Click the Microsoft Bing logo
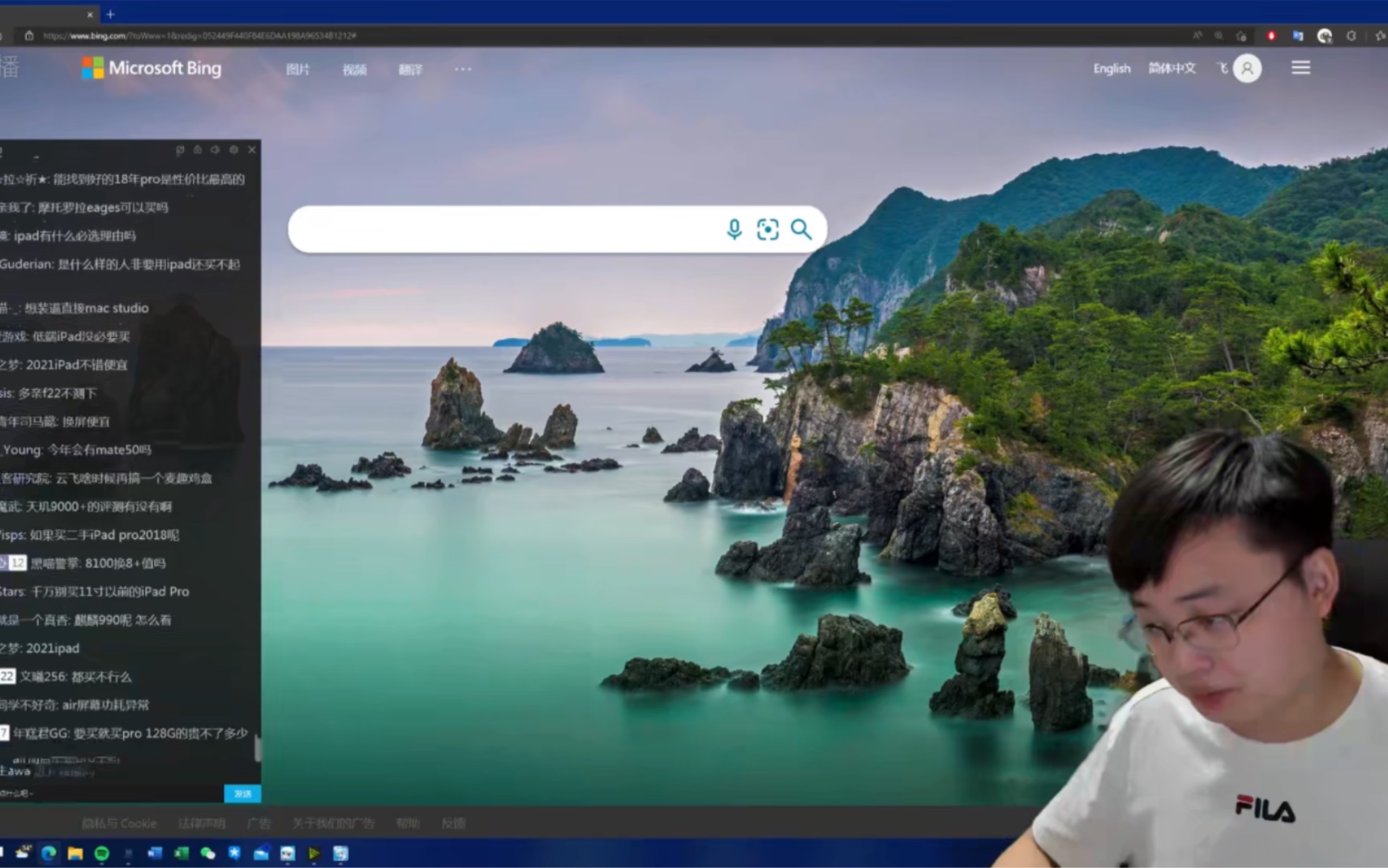This screenshot has width=1388, height=868. pos(152,68)
